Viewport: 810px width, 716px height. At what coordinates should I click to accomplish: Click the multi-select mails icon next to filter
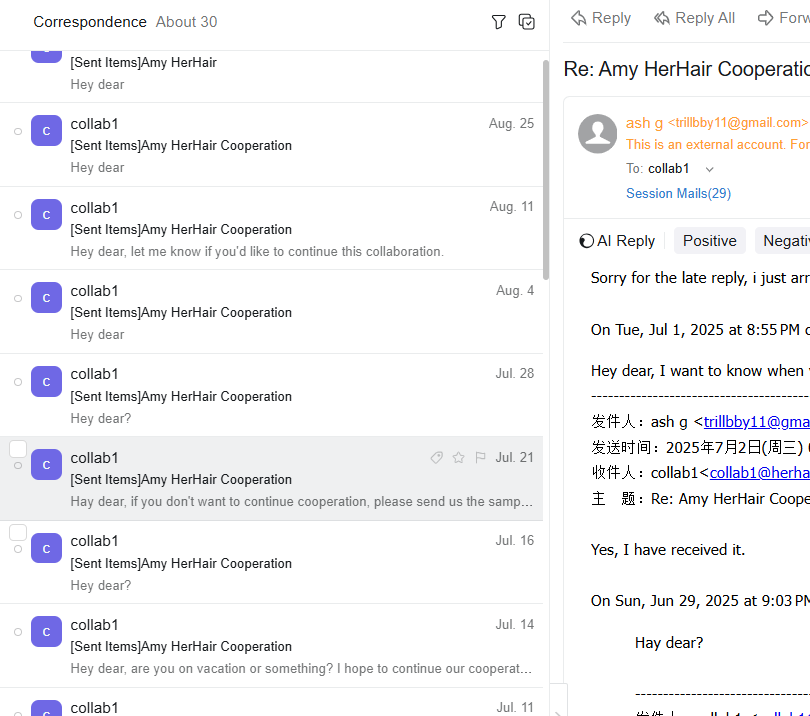(x=527, y=21)
